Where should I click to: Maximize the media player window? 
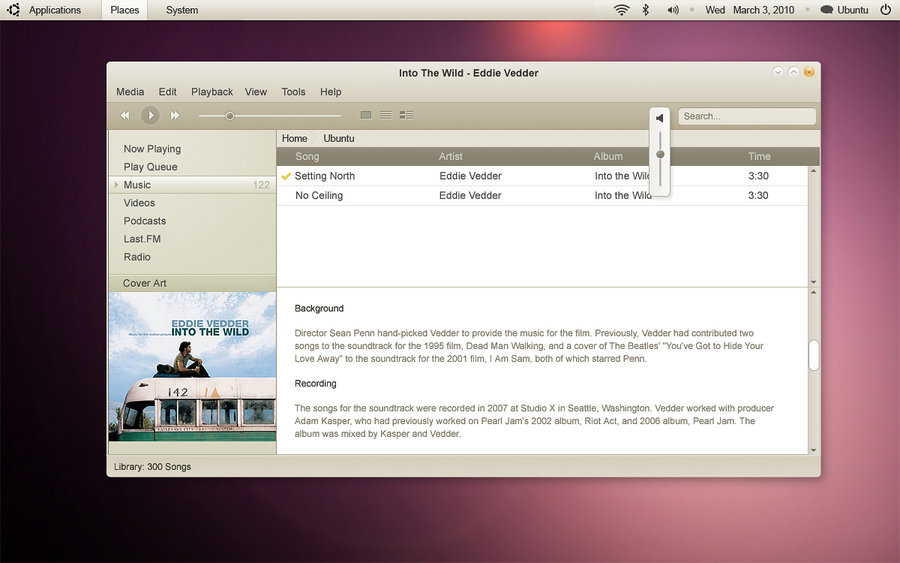click(x=793, y=72)
